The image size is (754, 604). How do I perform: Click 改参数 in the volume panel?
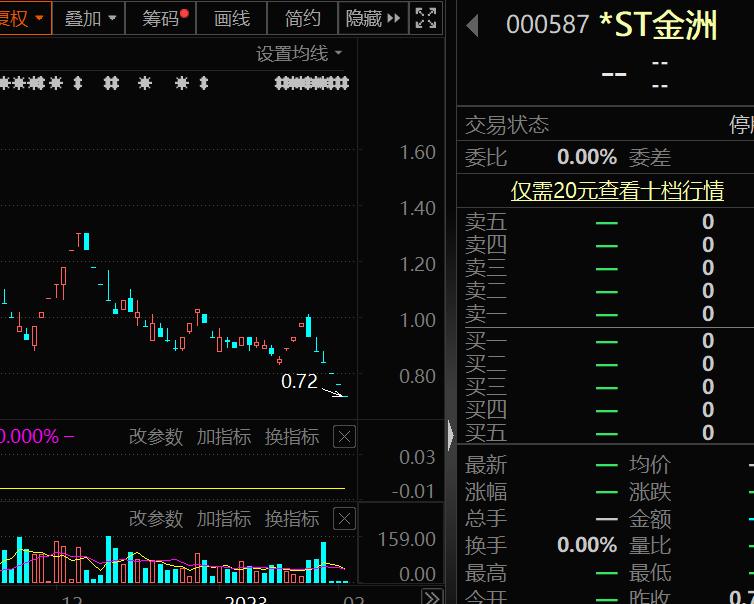[156, 518]
